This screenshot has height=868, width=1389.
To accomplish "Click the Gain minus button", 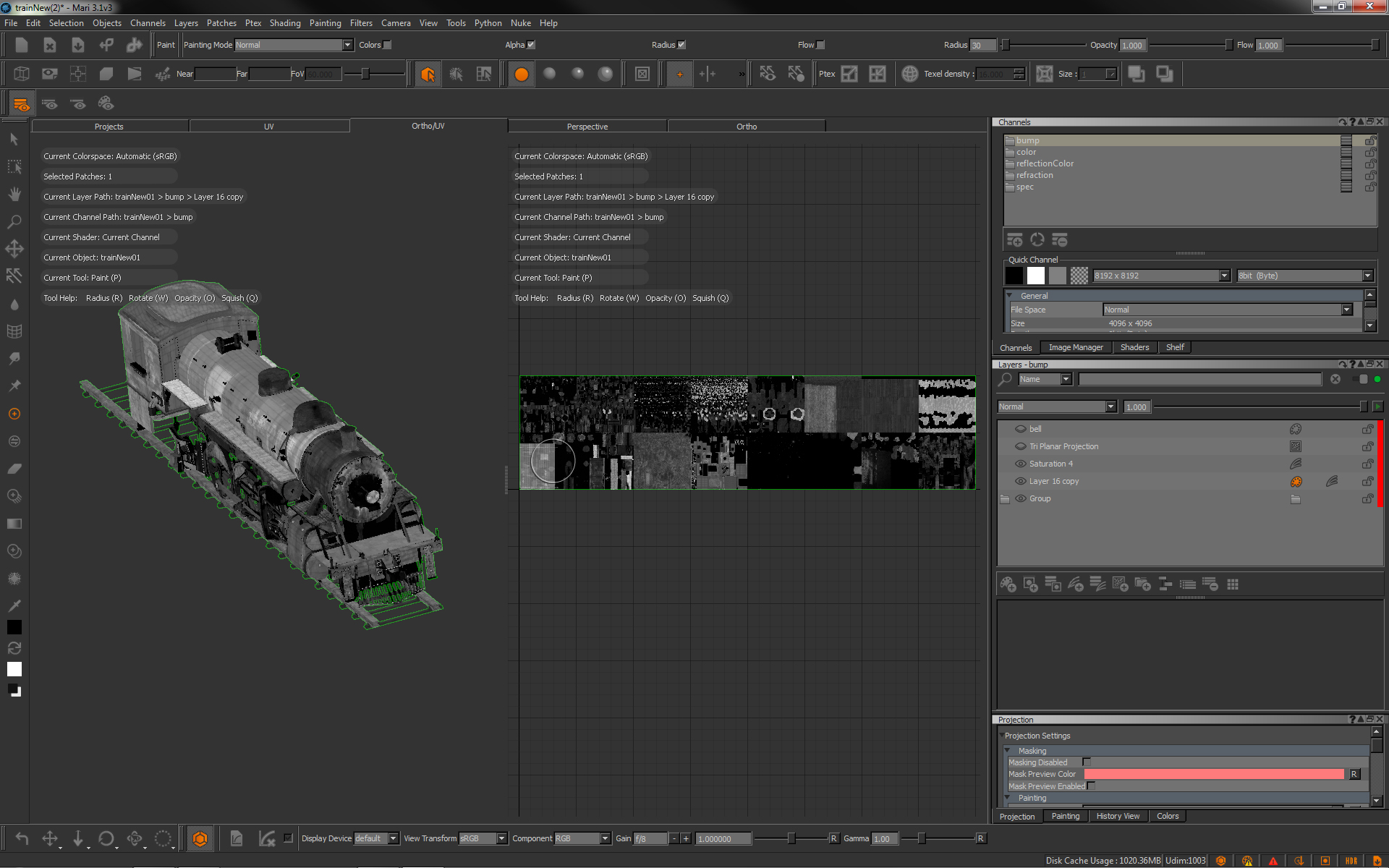I will [x=674, y=838].
